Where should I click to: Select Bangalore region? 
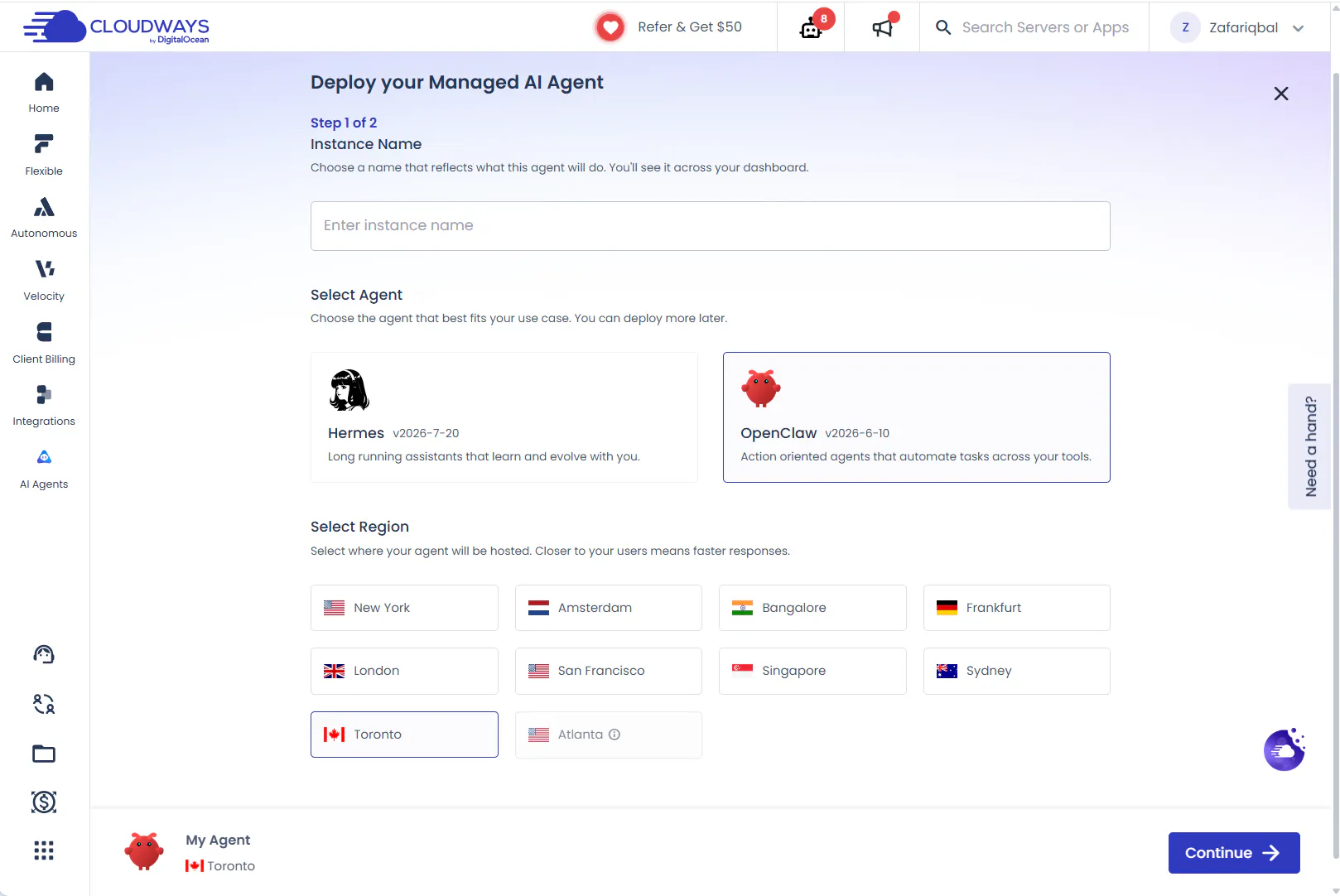click(x=812, y=608)
